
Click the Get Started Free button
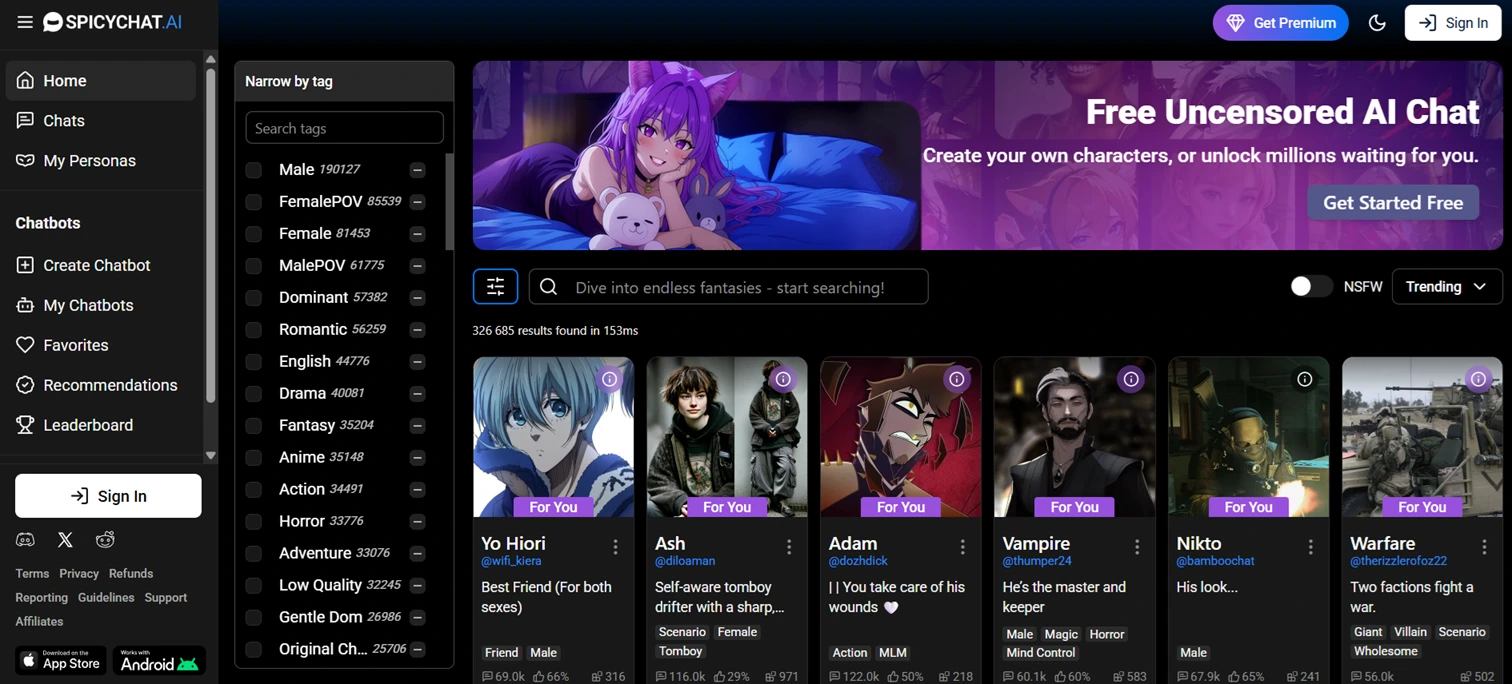tap(1392, 202)
